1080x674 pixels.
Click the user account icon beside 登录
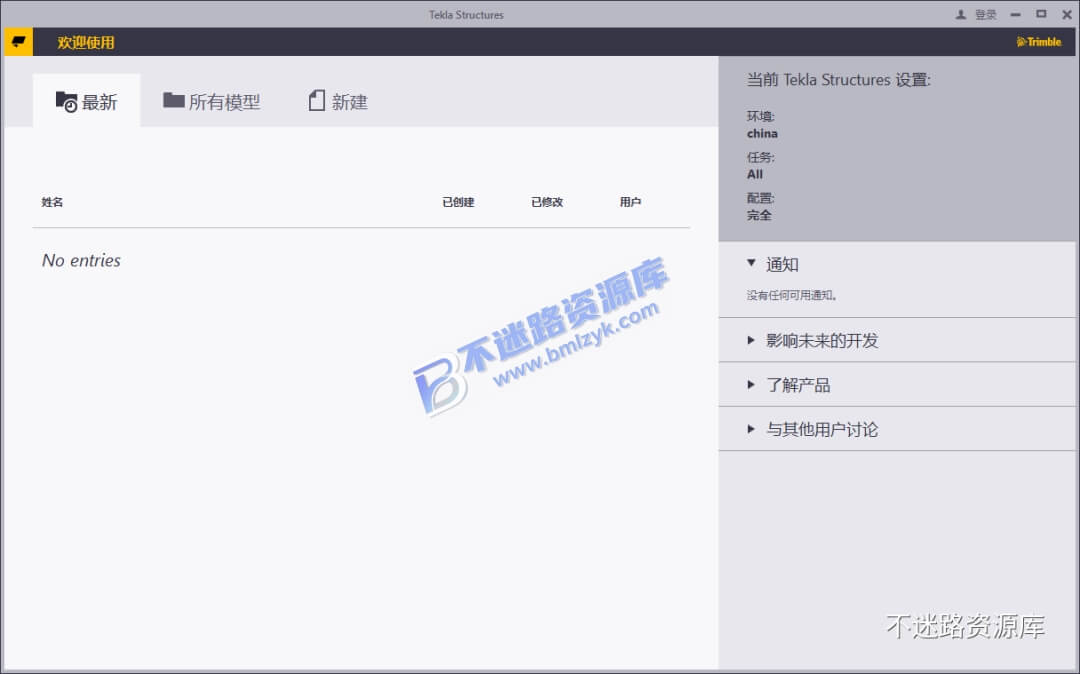click(x=961, y=14)
